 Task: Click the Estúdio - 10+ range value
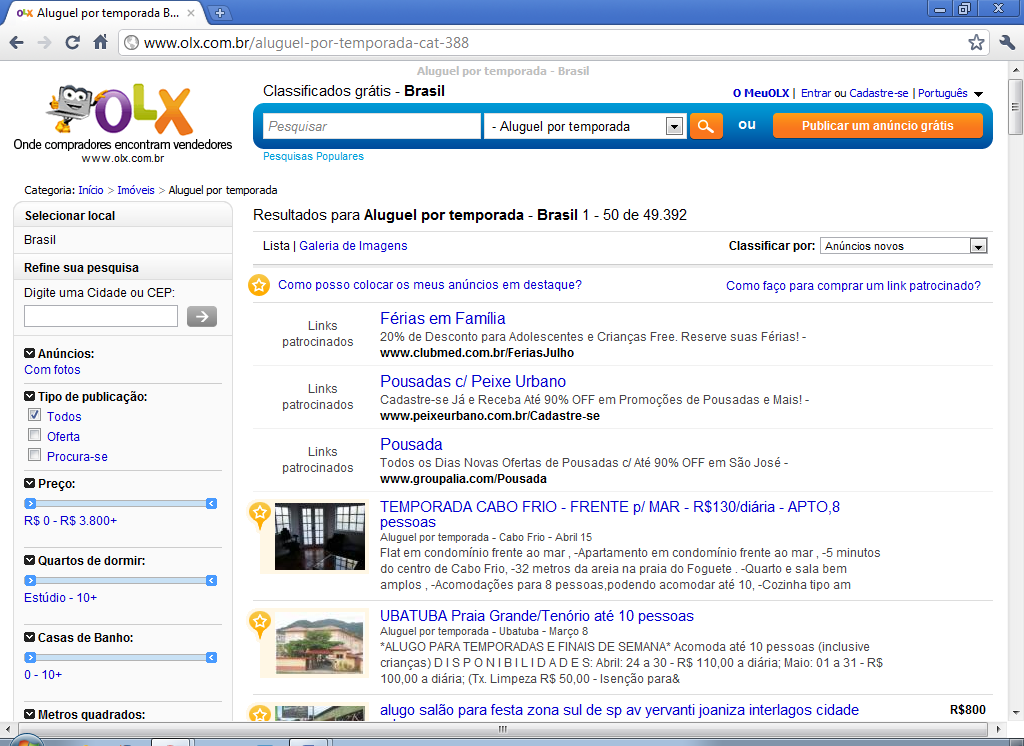click(60, 598)
